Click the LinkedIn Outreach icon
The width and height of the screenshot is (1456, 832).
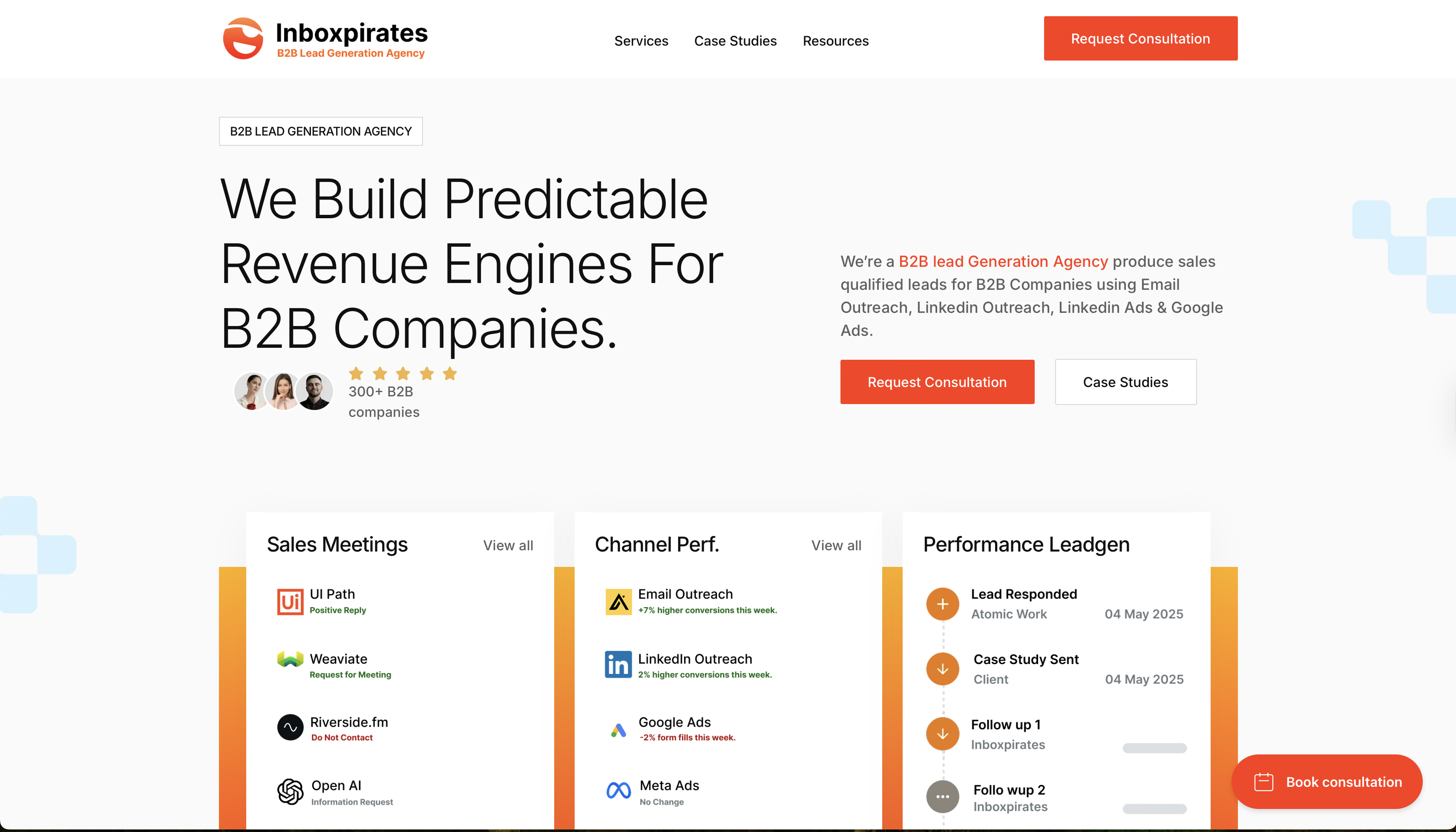click(618, 664)
